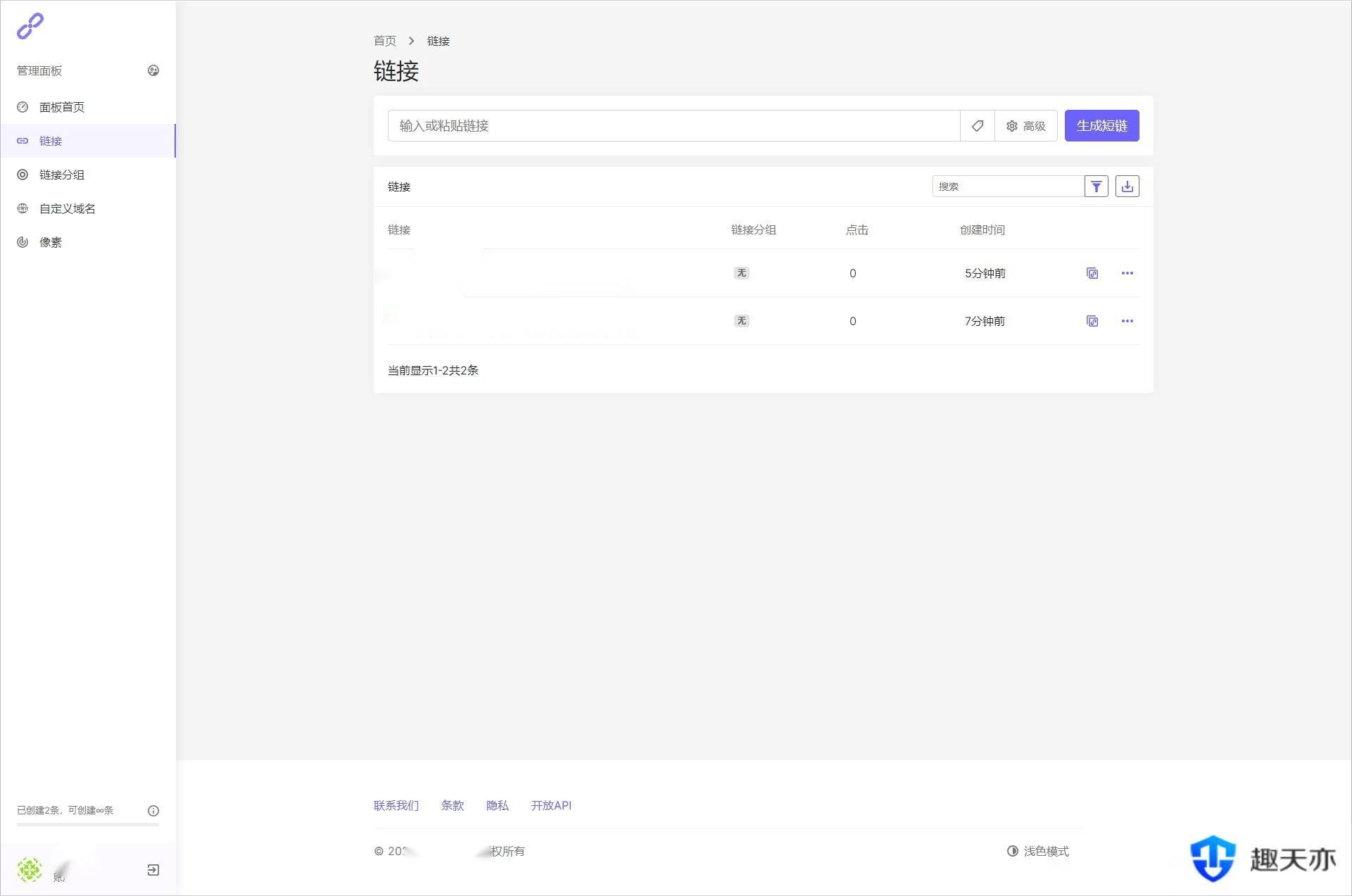
Task: Open the filter funnel icon
Action: pyautogui.click(x=1096, y=187)
